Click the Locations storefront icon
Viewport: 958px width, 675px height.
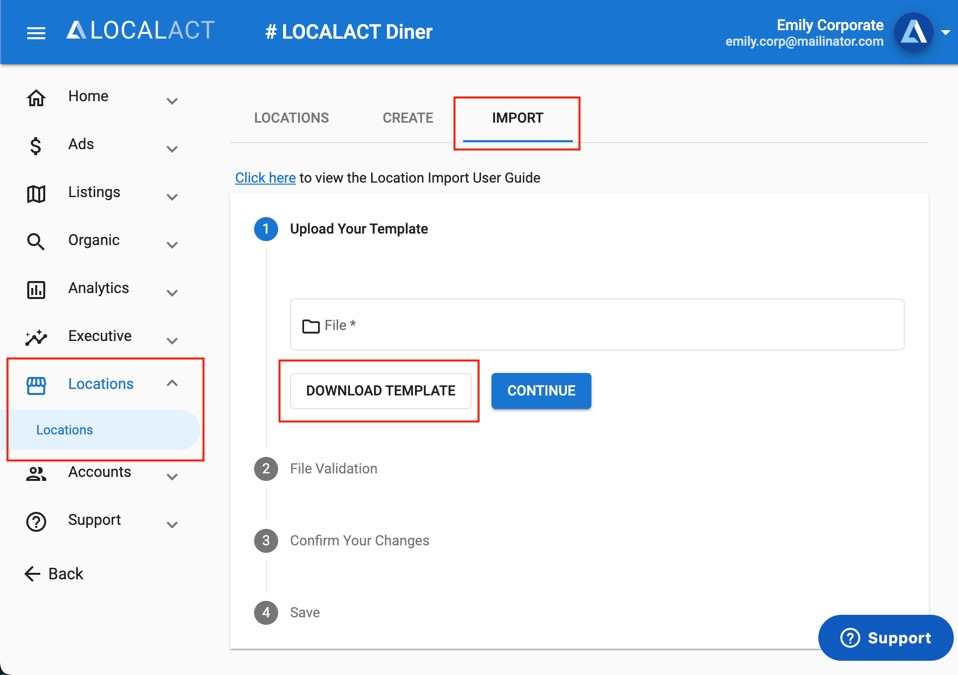click(36, 385)
